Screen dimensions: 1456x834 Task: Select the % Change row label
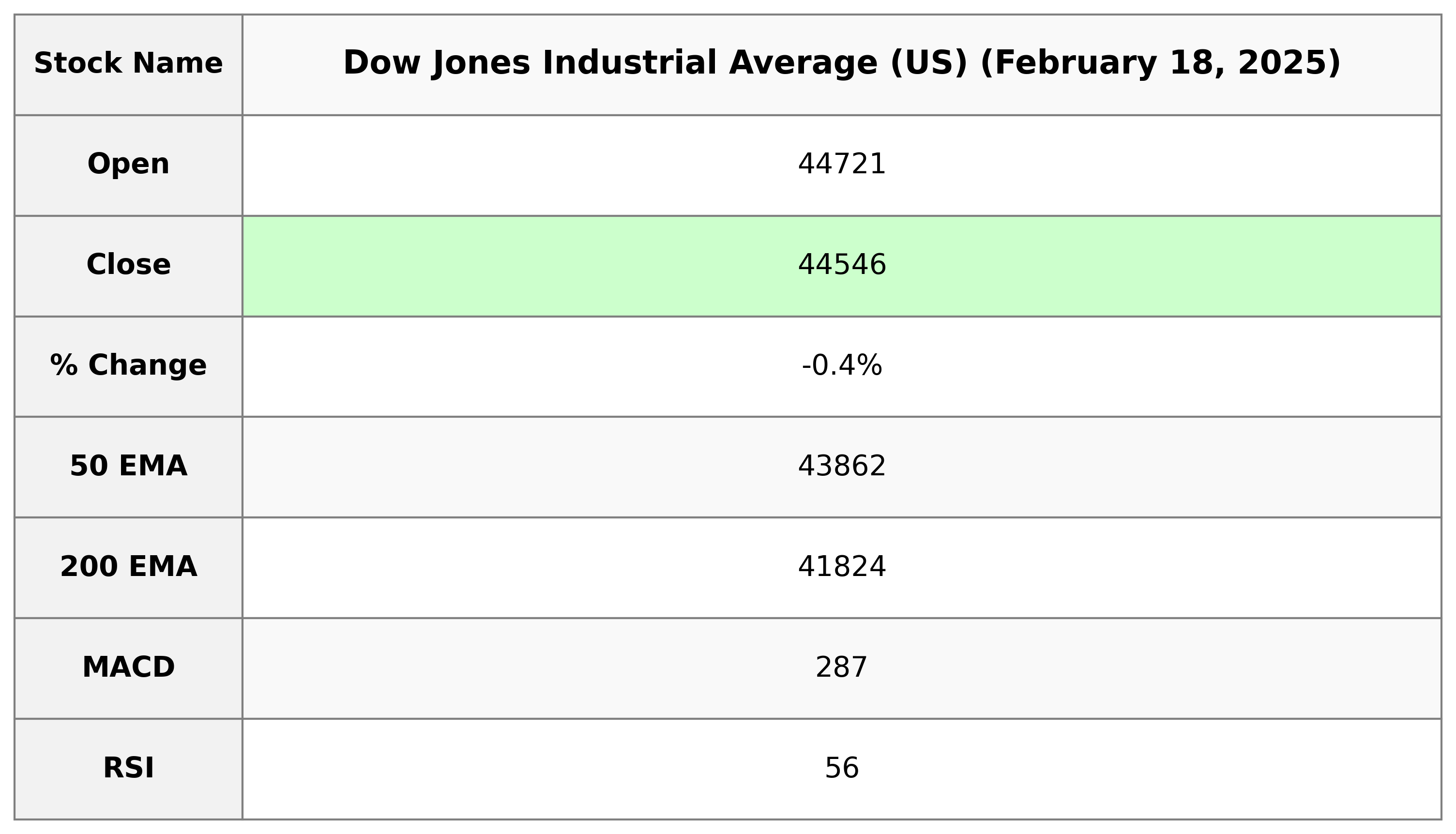128,365
